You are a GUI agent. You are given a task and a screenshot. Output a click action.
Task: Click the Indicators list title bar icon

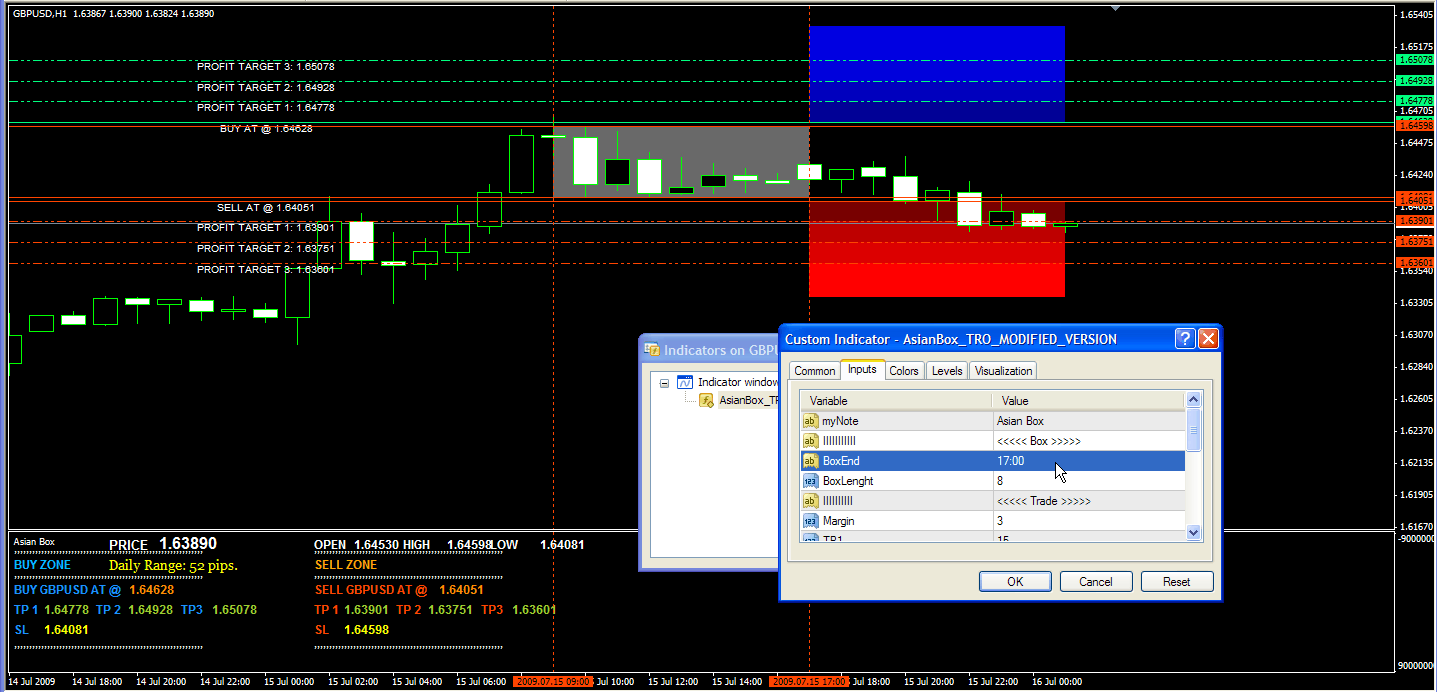653,350
